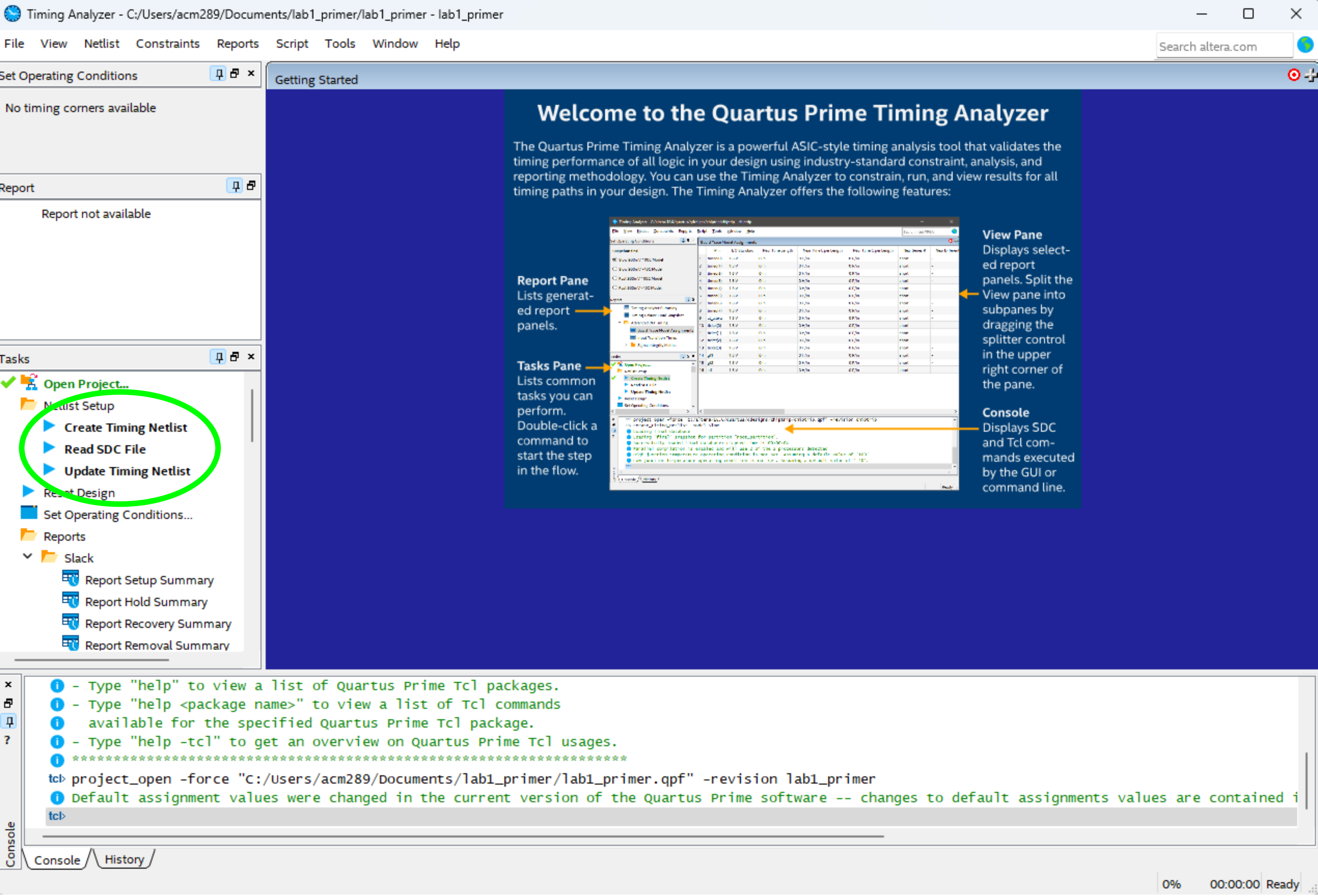Click 'No timing corners available' text

(80, 108)
